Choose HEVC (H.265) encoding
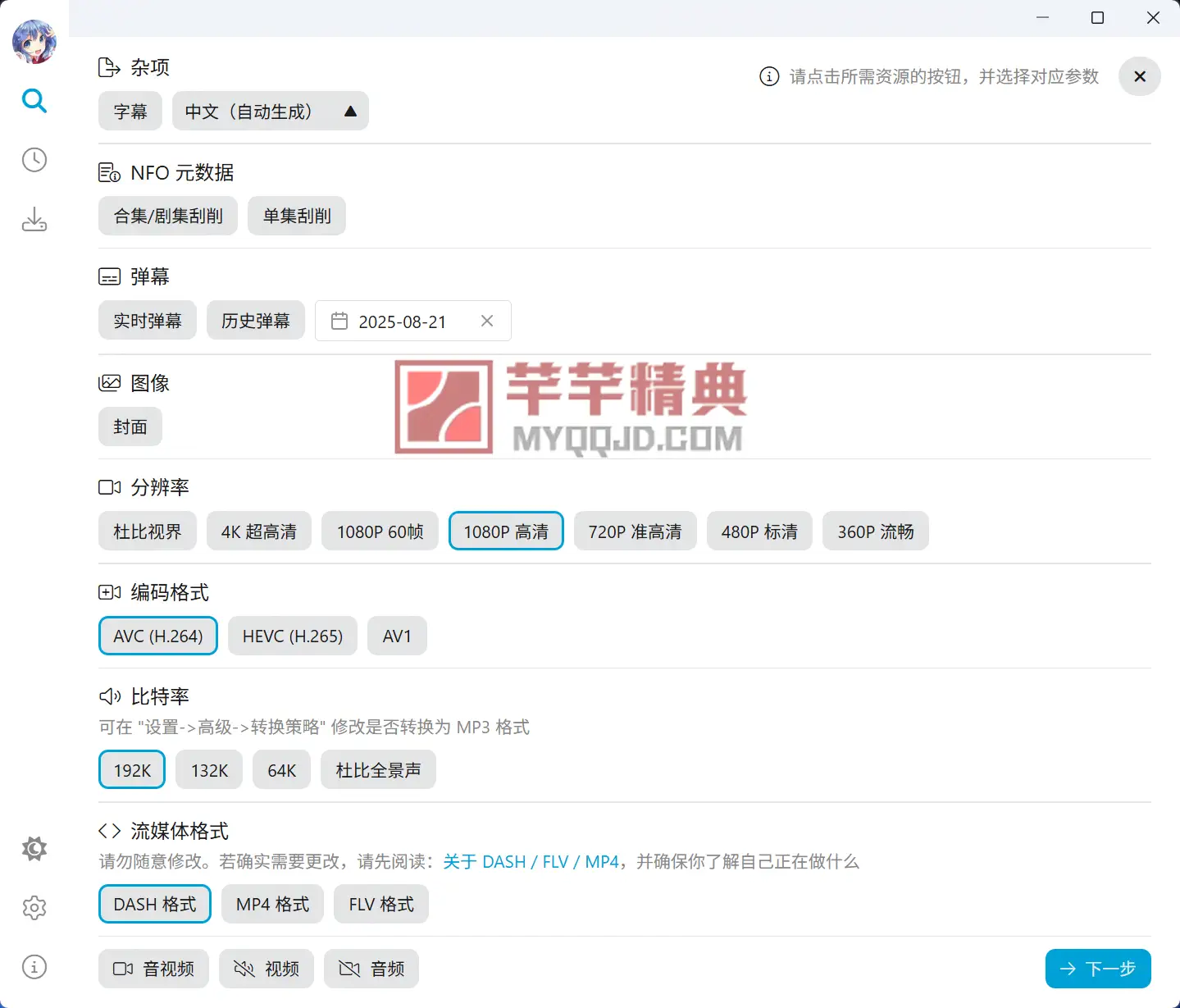This screenshot has height=1008, width=1180. pyautogui.click(x=293, y=636)
